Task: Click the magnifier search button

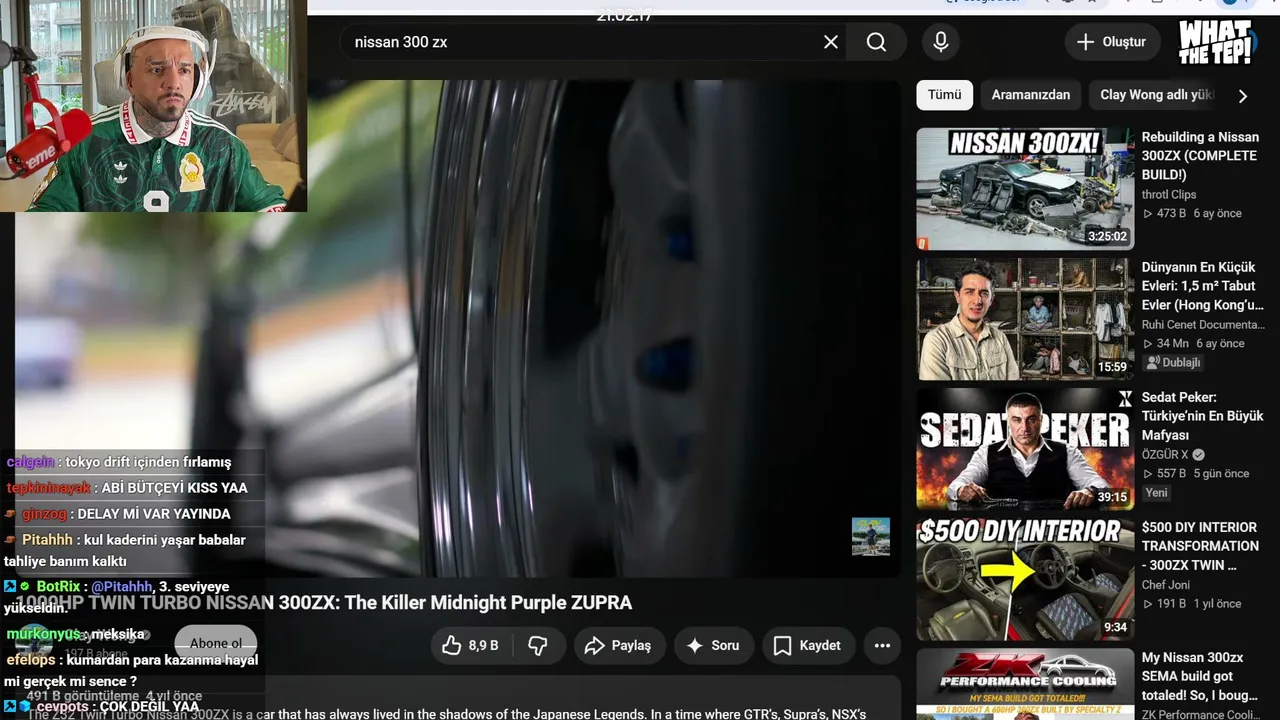Action: coord(876,42)
